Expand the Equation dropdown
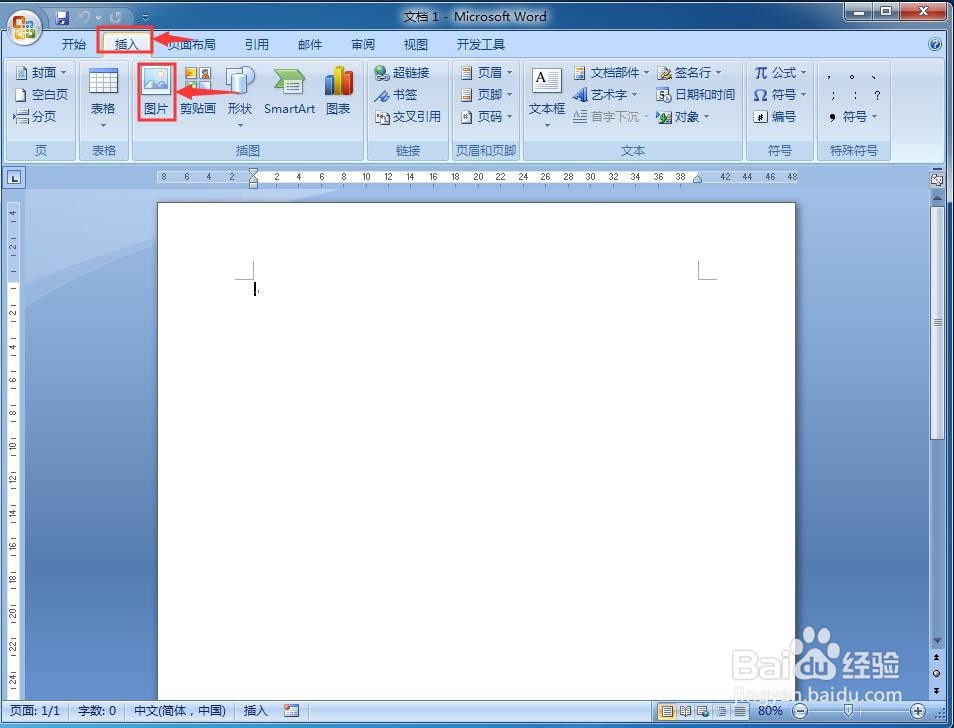954x728 pixels. (x=804, y=73)
